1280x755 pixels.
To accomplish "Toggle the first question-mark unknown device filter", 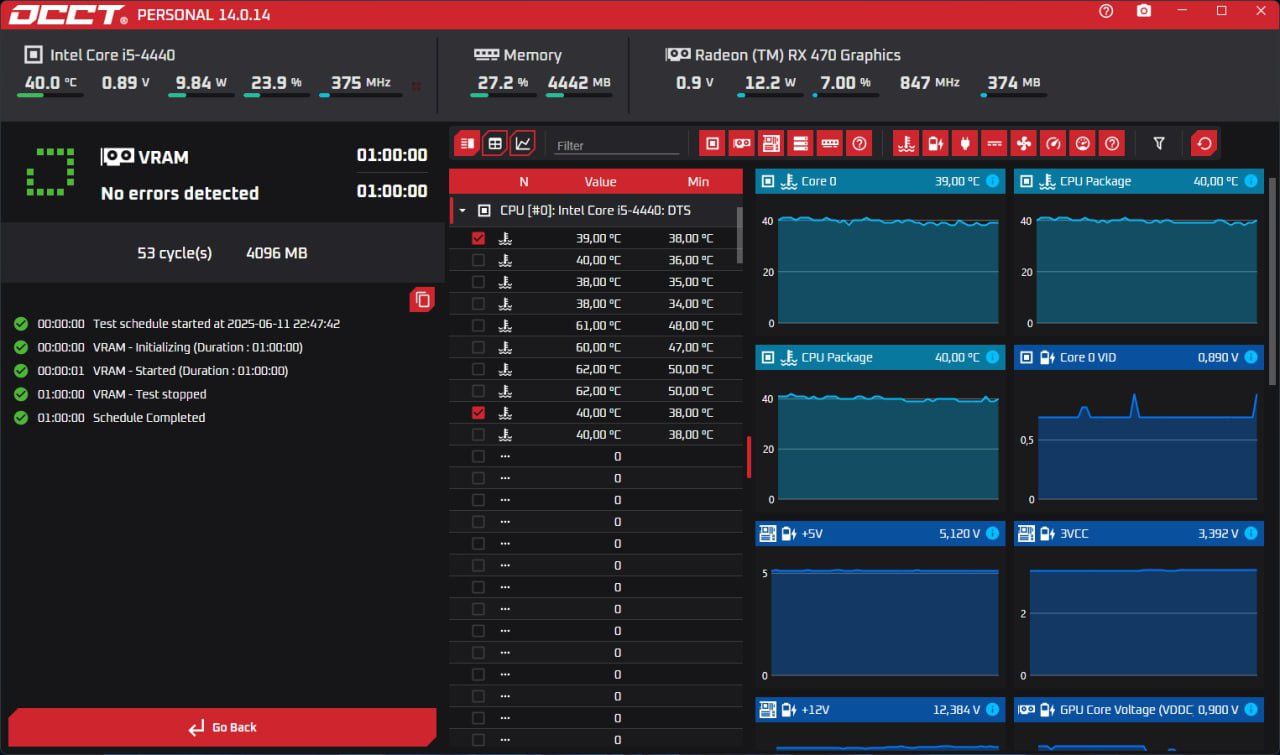I will pyautogui.click(x=858, y=143).
